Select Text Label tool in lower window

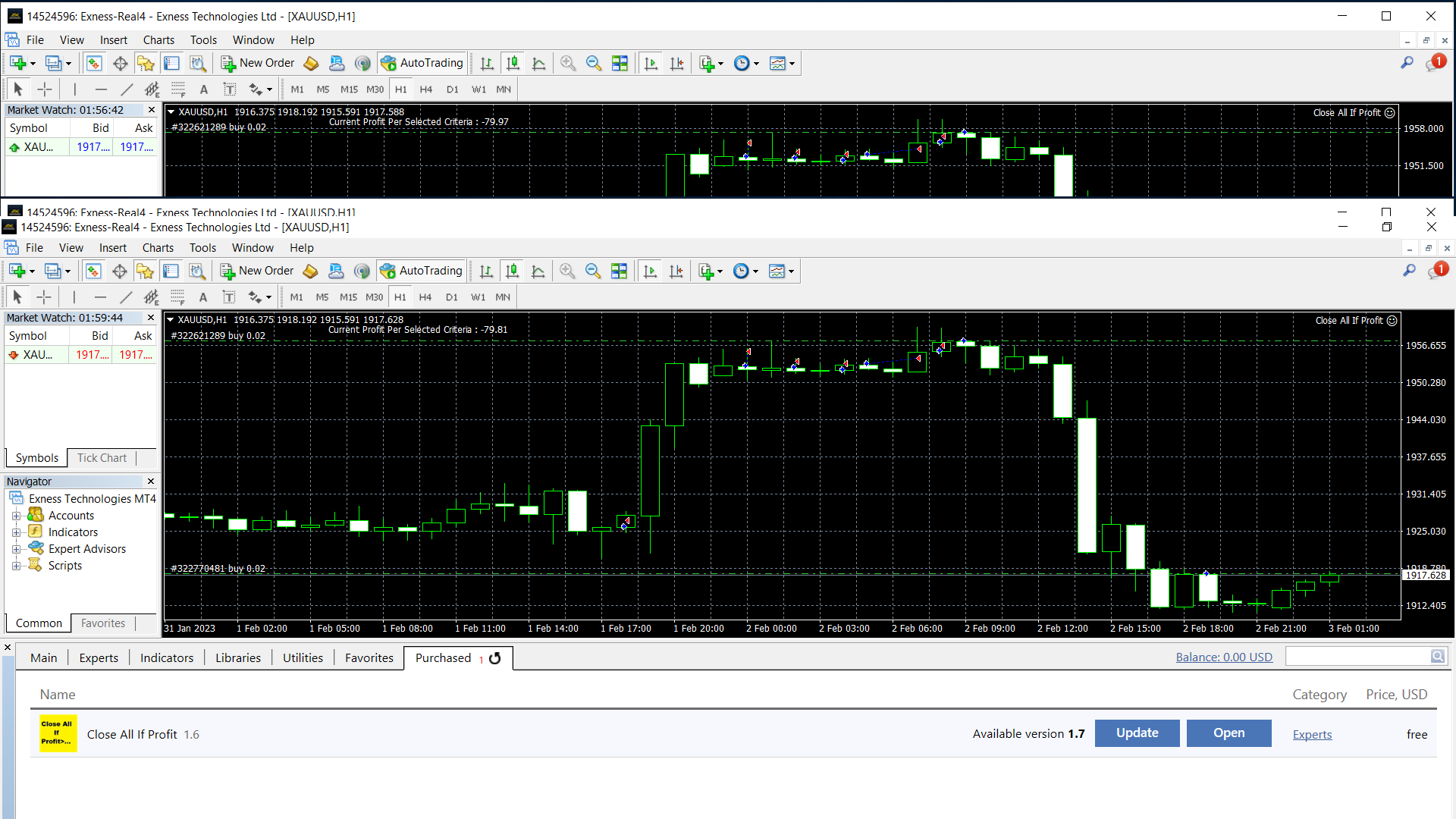point(229,297)
